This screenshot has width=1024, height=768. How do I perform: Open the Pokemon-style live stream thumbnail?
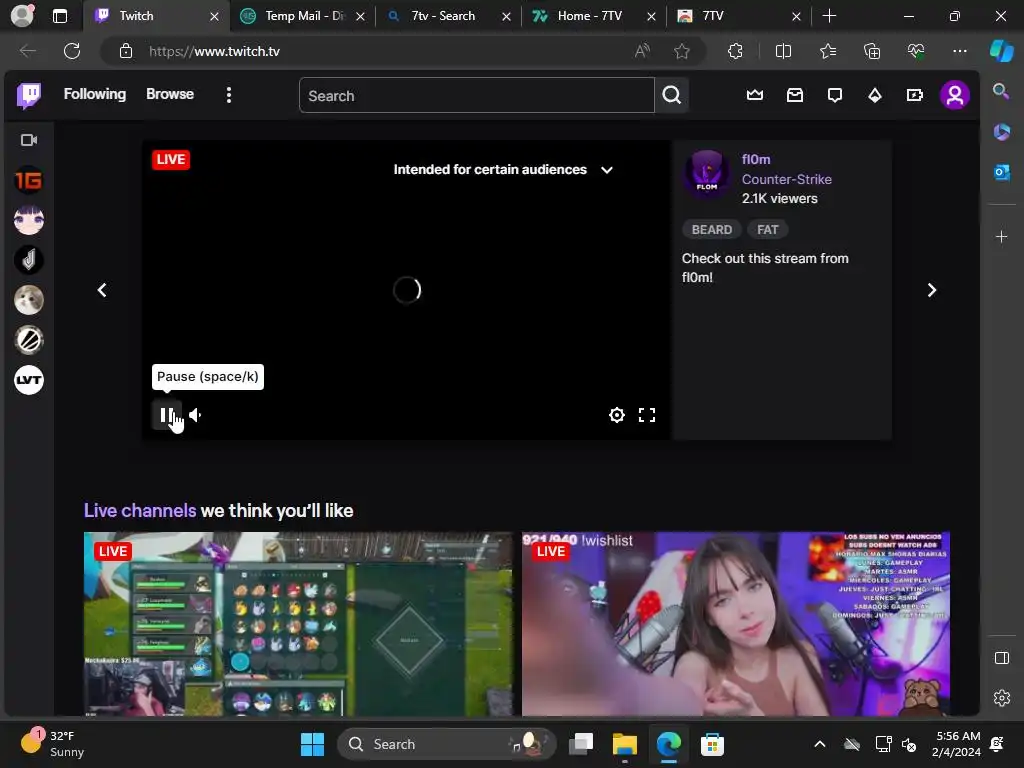click(x=298, y=624)
